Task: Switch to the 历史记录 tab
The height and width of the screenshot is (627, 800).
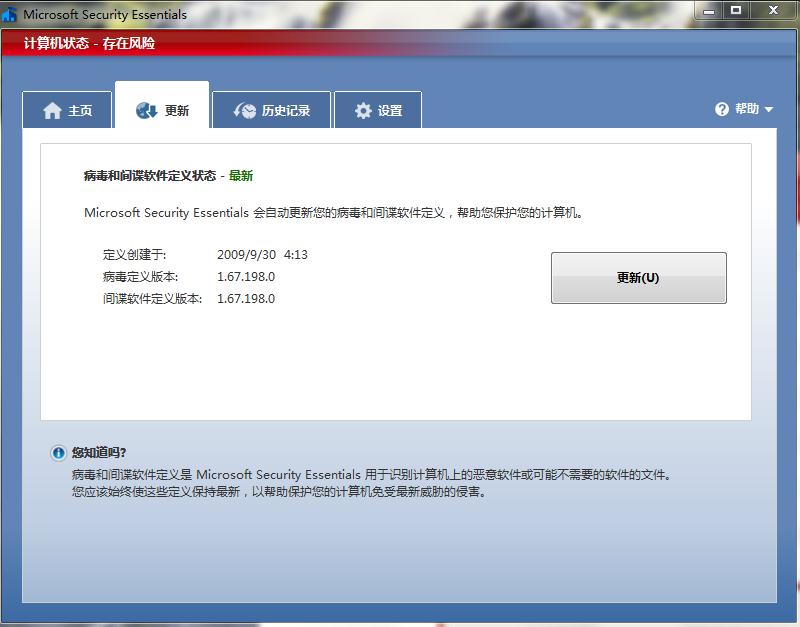Action: coord(271,110)
